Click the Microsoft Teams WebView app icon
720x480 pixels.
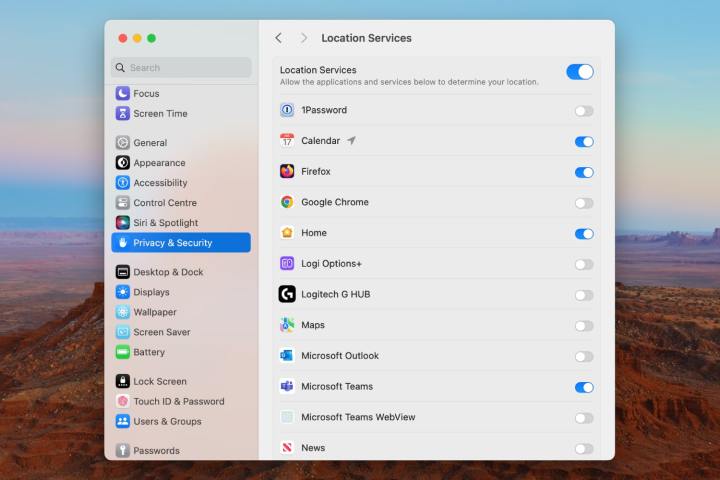(287, 417)
